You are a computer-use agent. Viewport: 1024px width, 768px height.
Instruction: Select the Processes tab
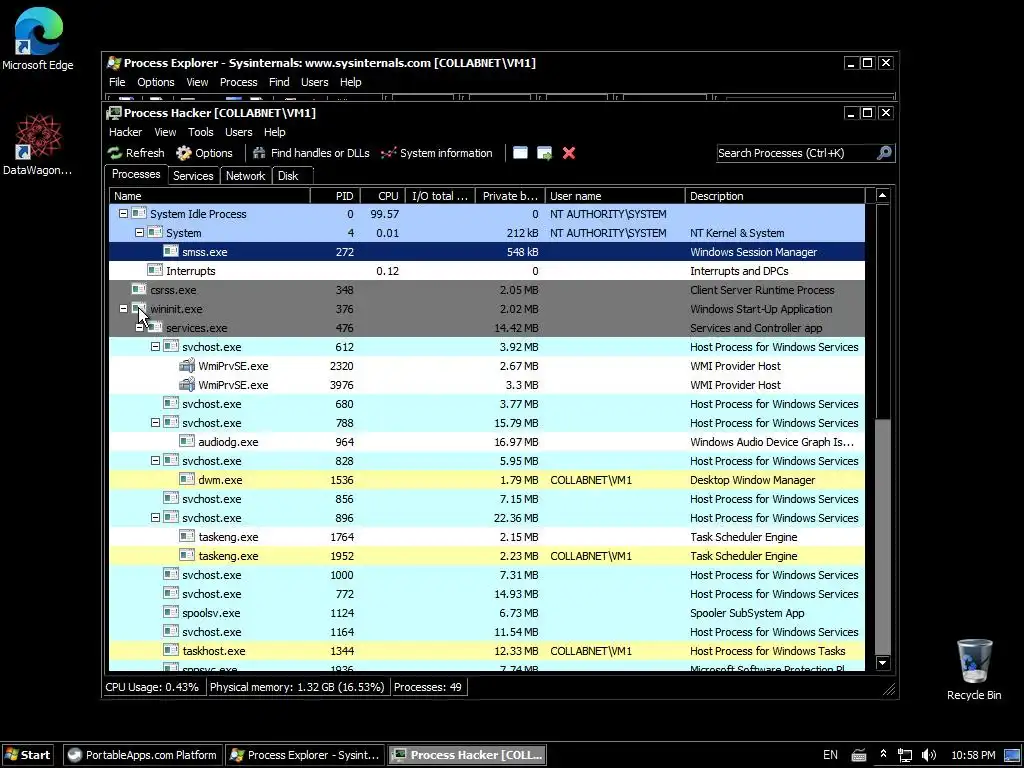136,174
